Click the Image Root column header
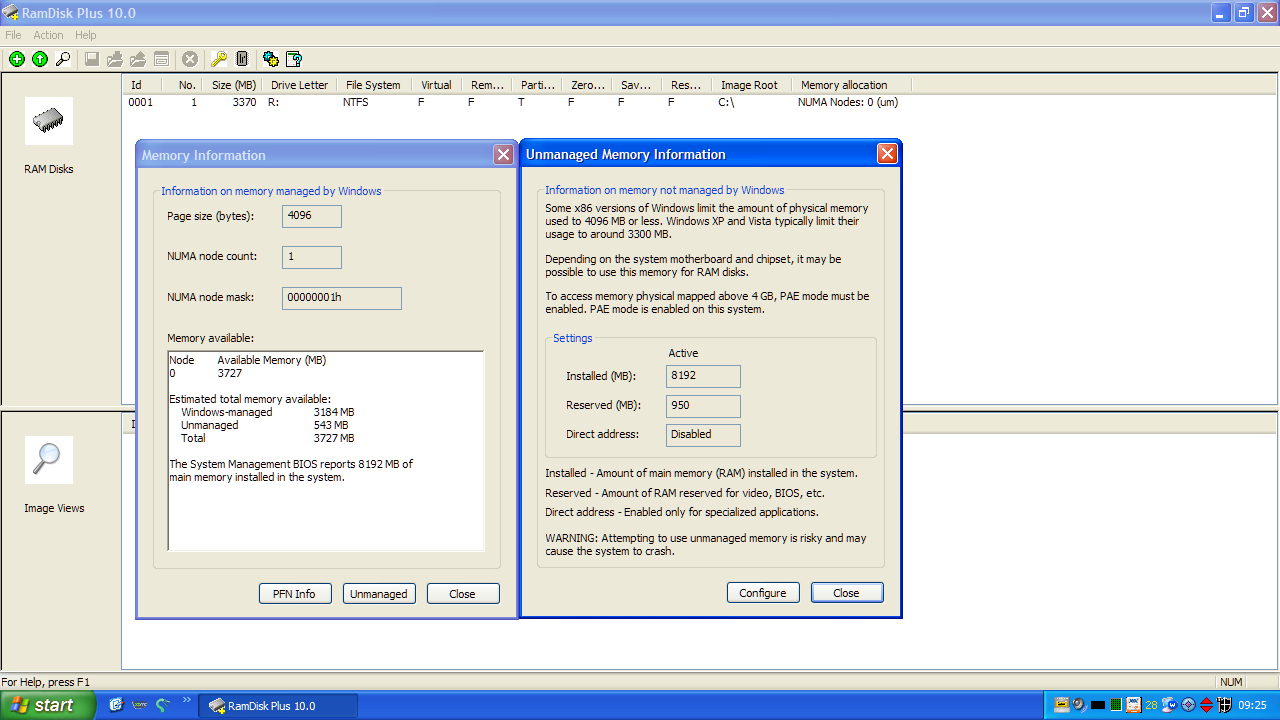Screen dimensions: 1280x720 752,85
